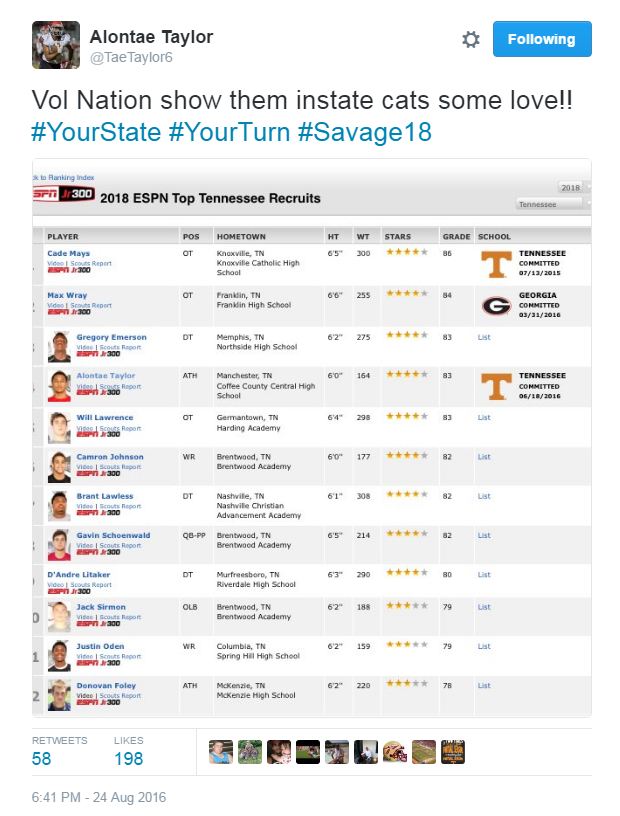Image resolution: width=620 pixels, height=816 pixels.
Task: Sort by the GRADE column header
Action: point(456,237)
